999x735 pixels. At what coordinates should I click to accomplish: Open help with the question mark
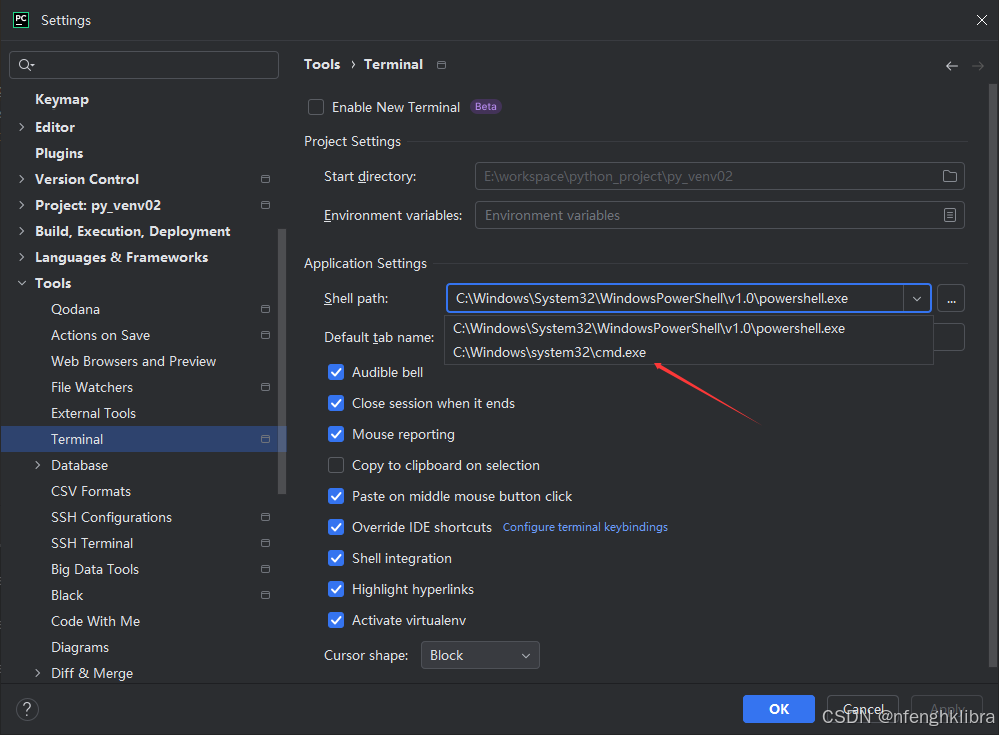pos(27,709)
